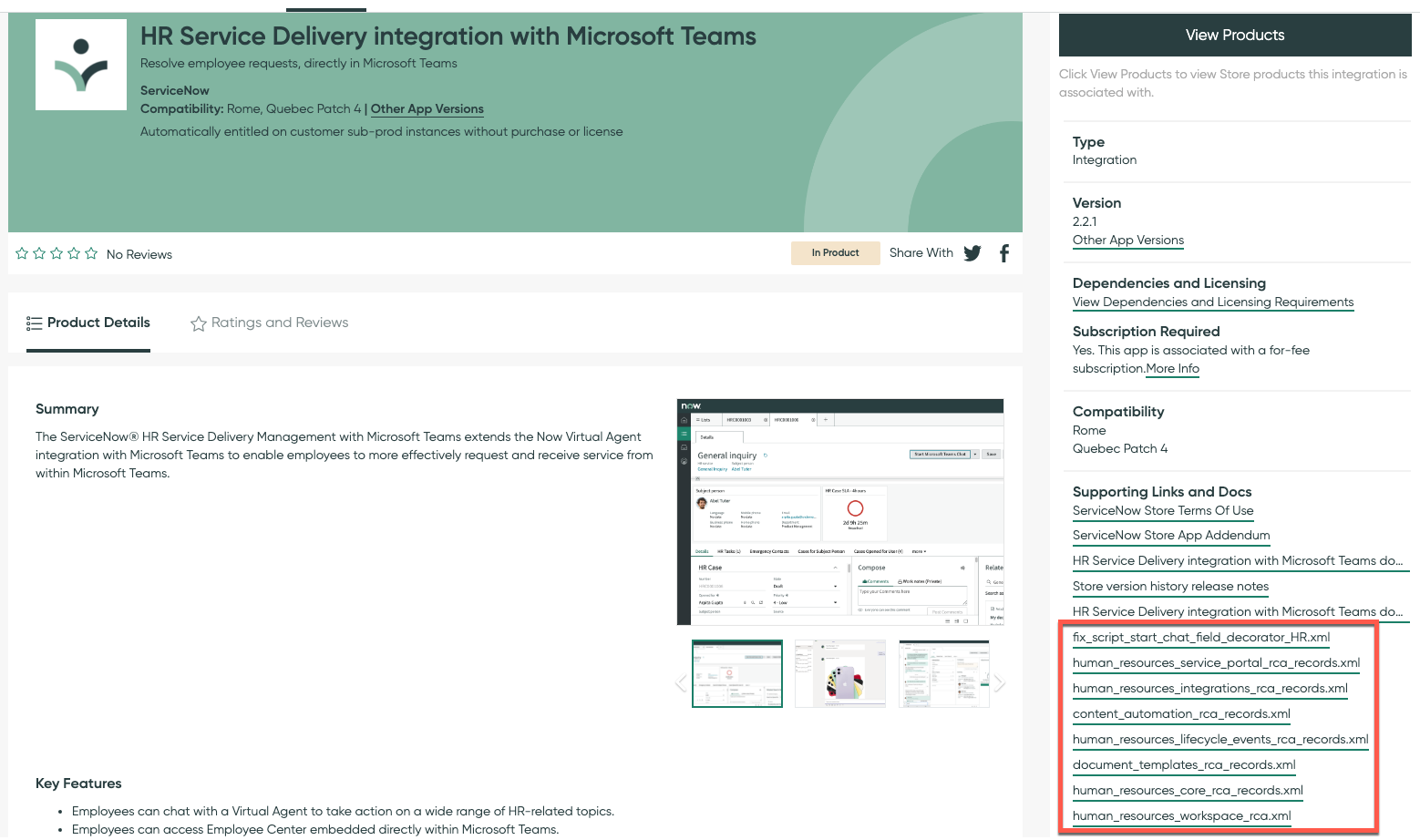Open human_resources_lifecycle_events_rca_records.xml link
The height and width of the screenshot is (840, 1420).
[x=1220, y=739]
